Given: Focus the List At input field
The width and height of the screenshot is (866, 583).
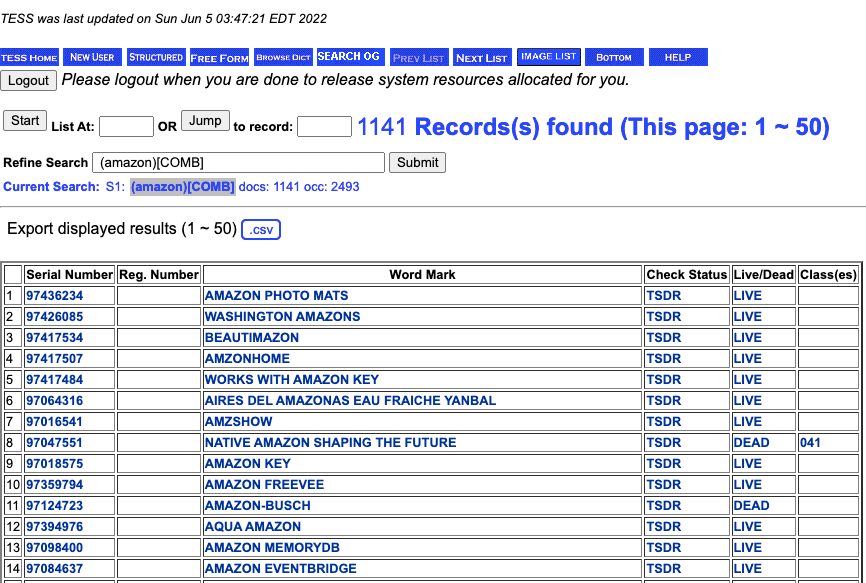Looking at the screenshot, I should 126,126.
